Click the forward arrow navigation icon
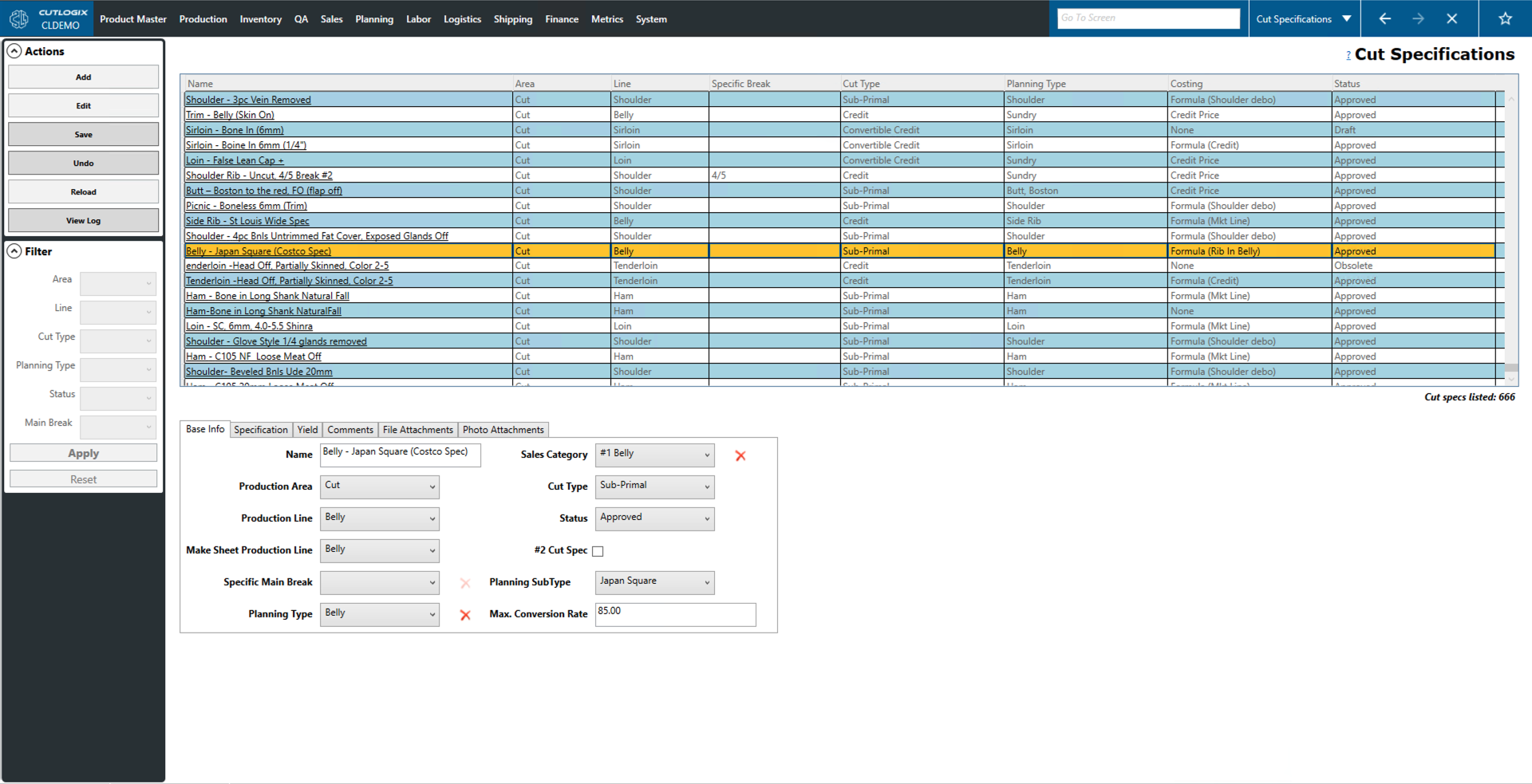1532x784 pixels. coord(1418,18)
